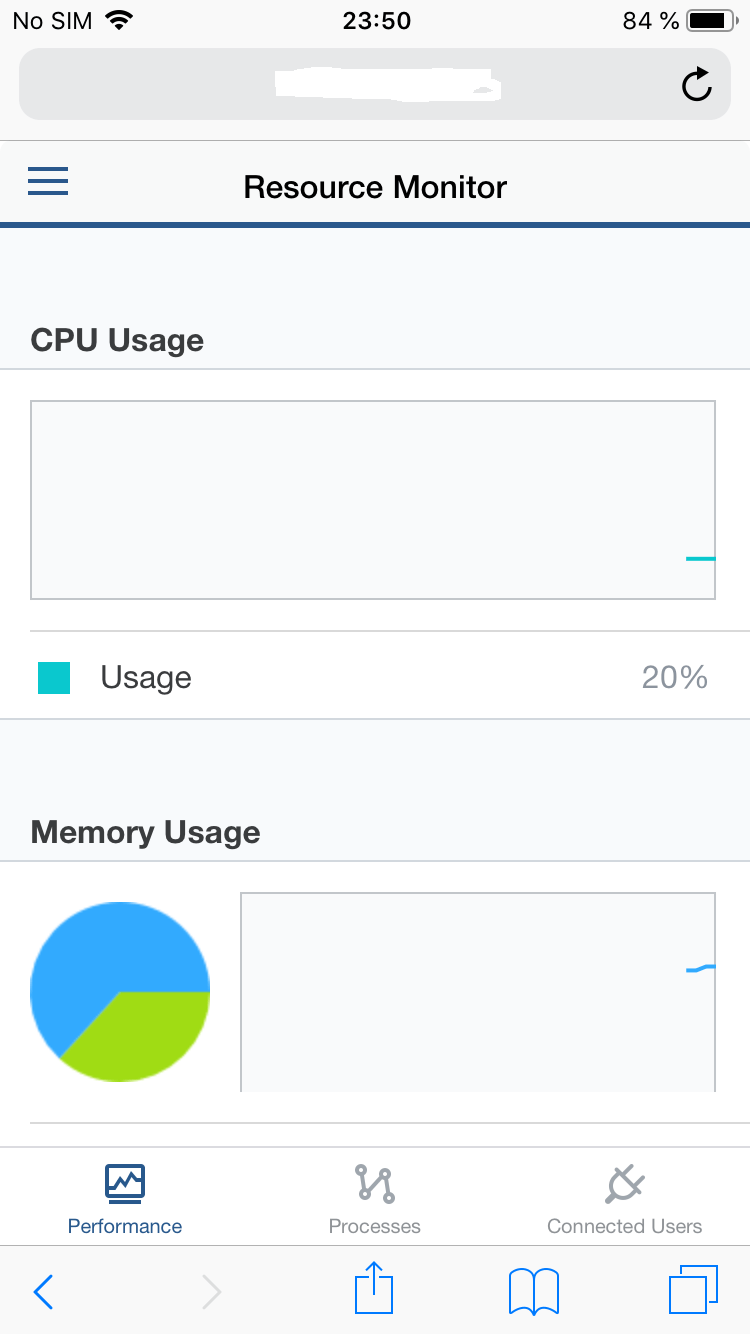Select the Processes tab label
The width and height of the screenshot is (750, 1334).
point(375,1226)
